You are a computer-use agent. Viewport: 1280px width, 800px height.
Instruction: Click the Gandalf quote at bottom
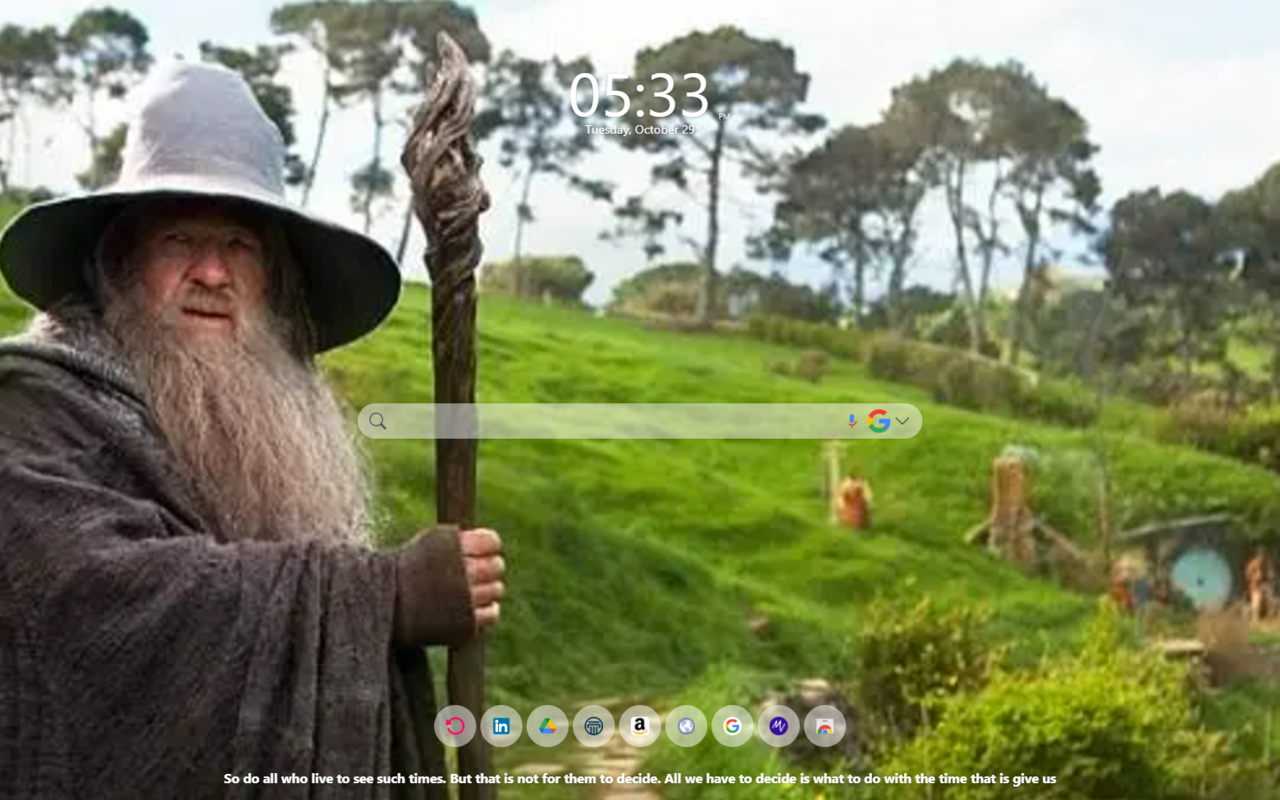click(x=640, y=778)
